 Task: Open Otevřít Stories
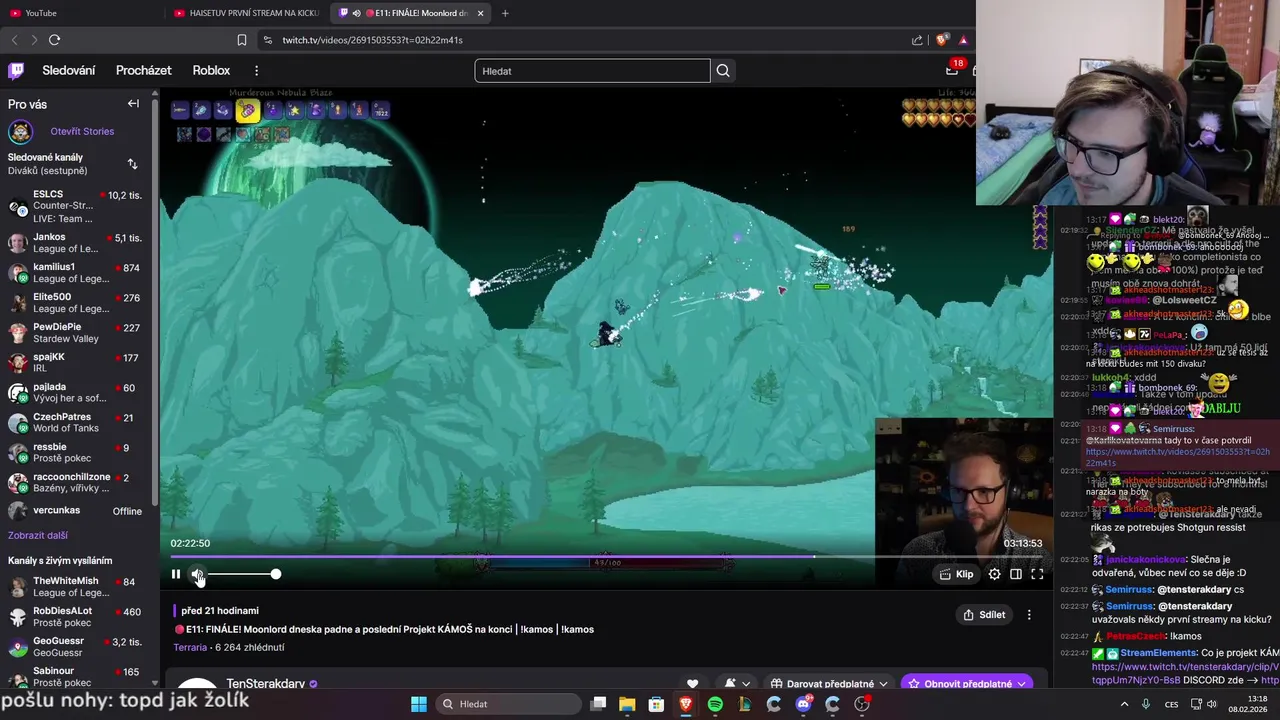(x=82, y=131)
